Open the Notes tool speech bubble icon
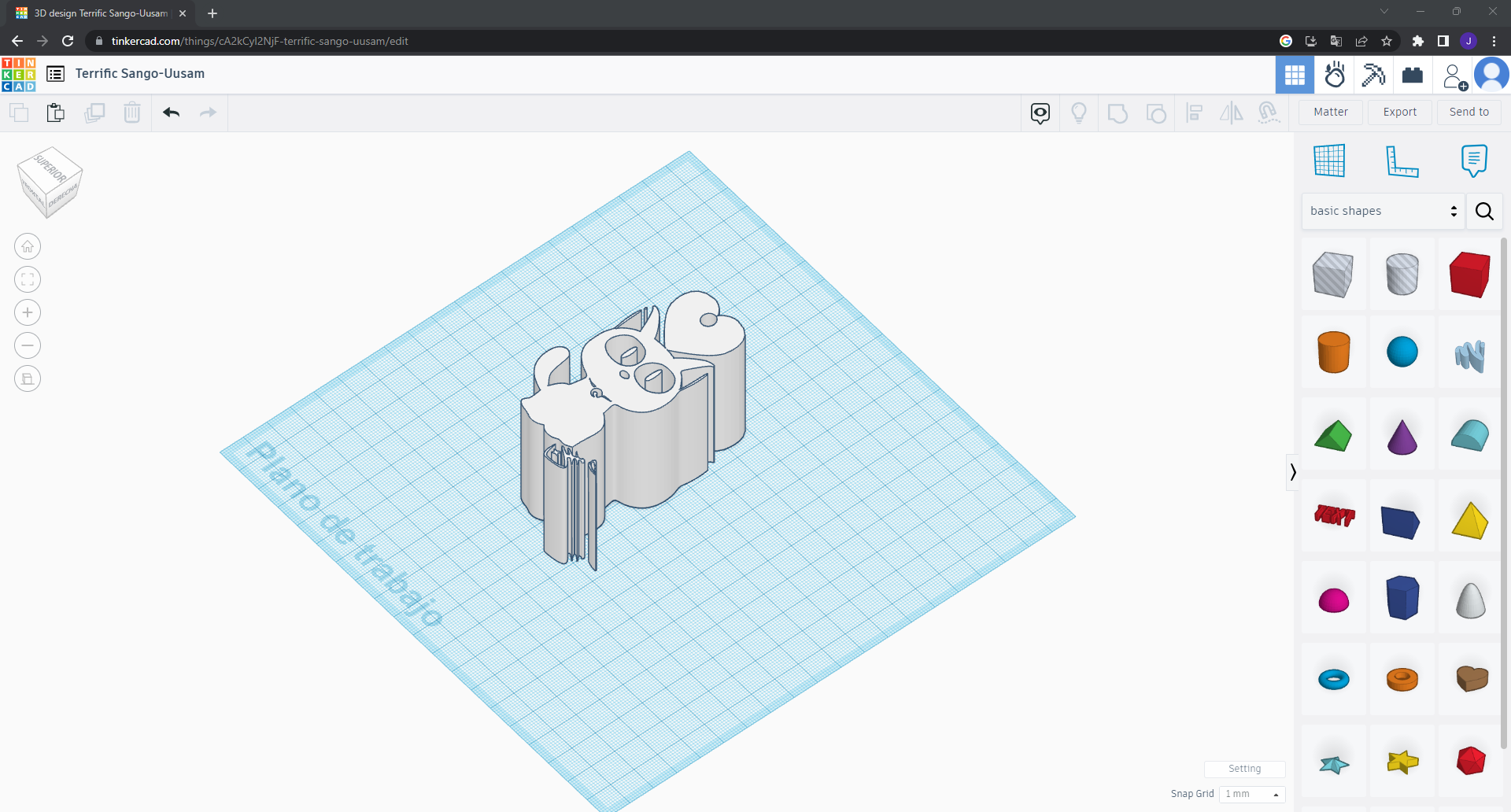Viewport: 1511px width, 812px height. click(x=1040, y=113)
